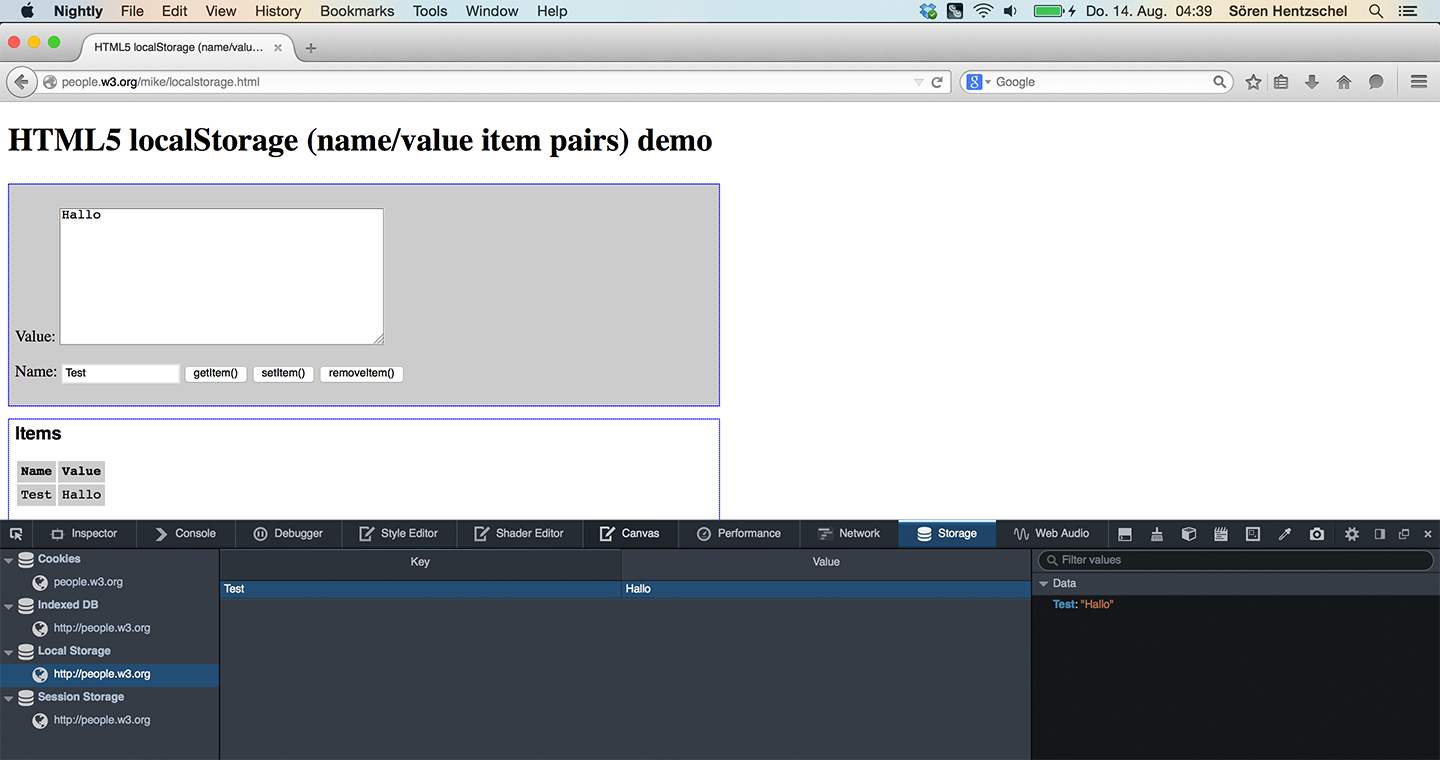1440x760 pixels.
Task: Open devtools settings gear icon
Action: pos(1352,534)
